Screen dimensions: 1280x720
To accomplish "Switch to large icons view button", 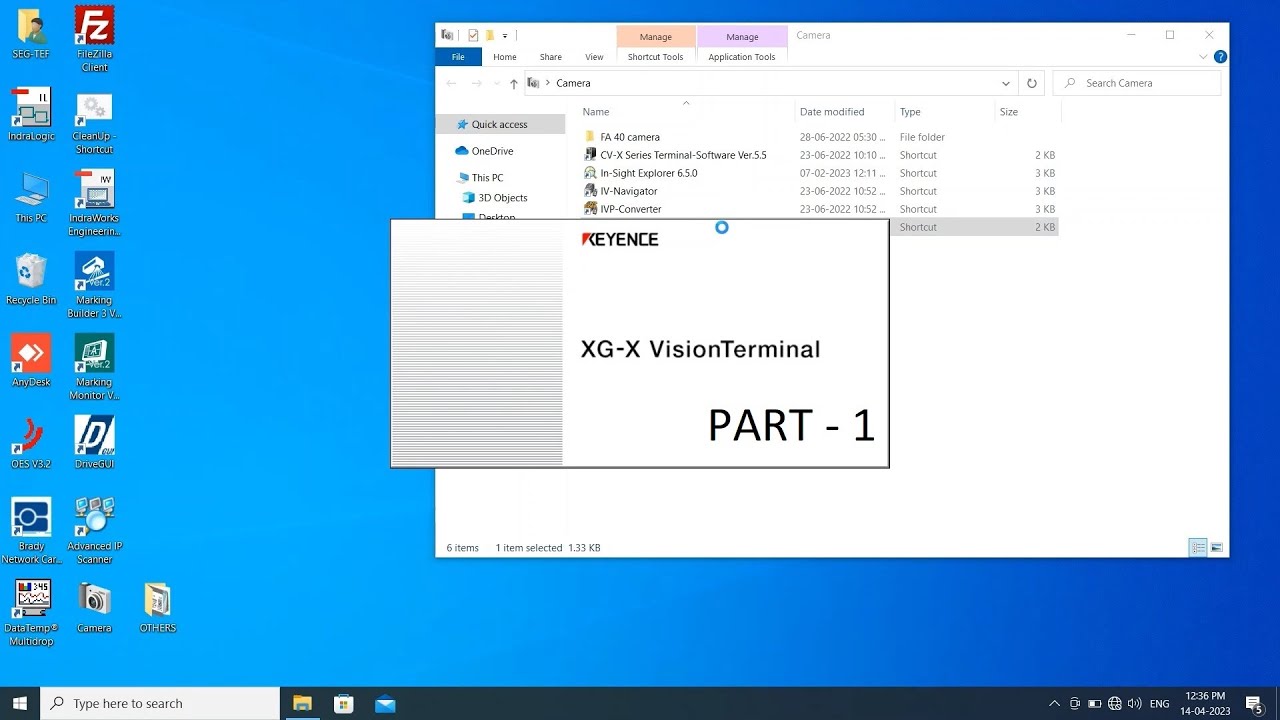I will click(1217, 547).
